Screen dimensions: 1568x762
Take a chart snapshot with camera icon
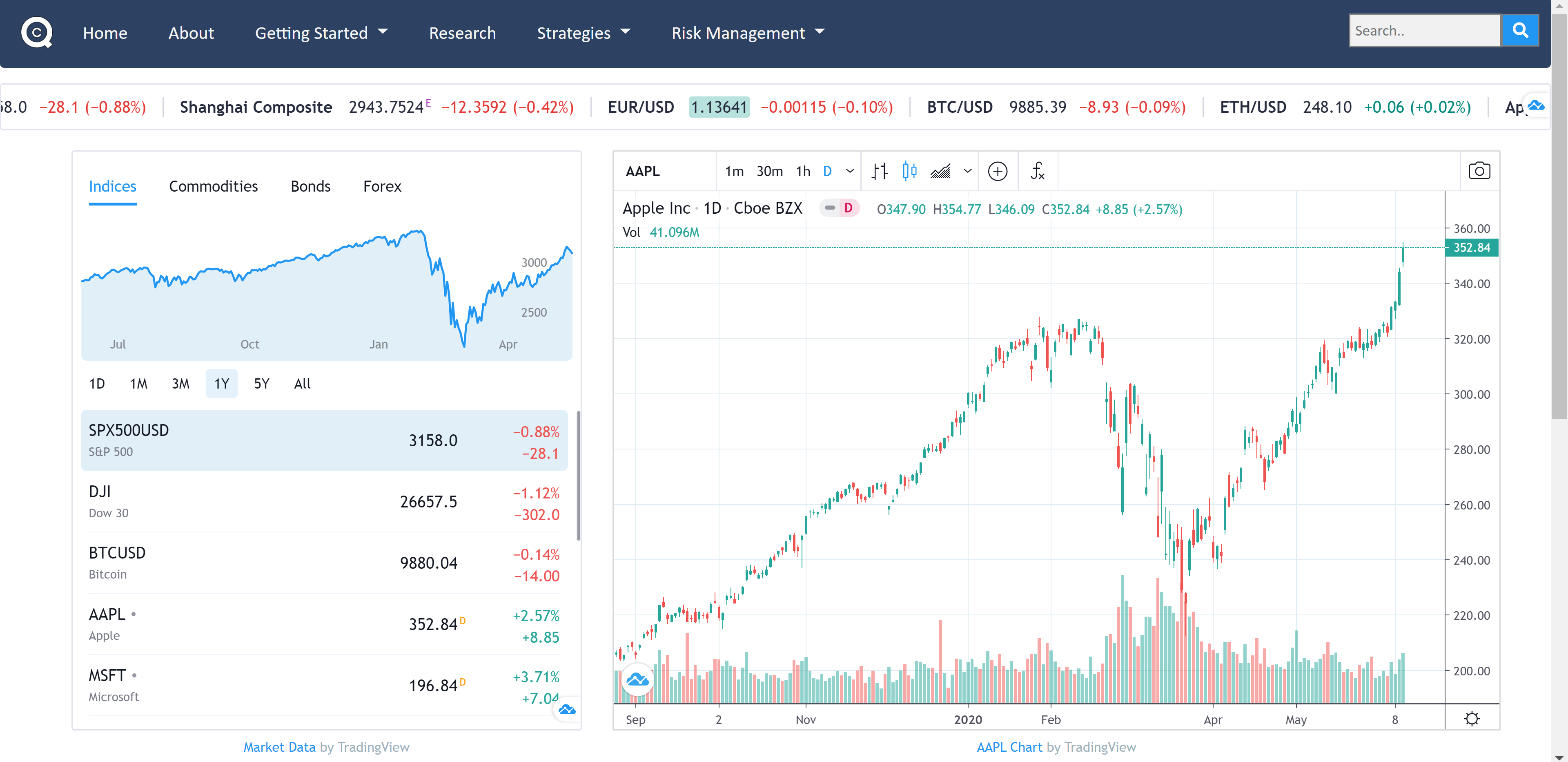(1479, 171)
